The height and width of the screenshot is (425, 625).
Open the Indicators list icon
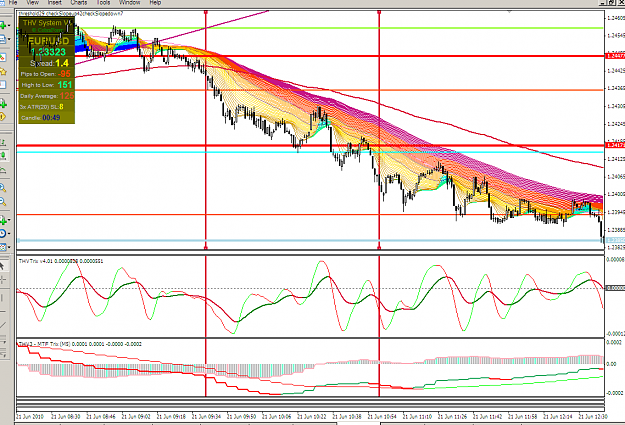coord(3,220)
